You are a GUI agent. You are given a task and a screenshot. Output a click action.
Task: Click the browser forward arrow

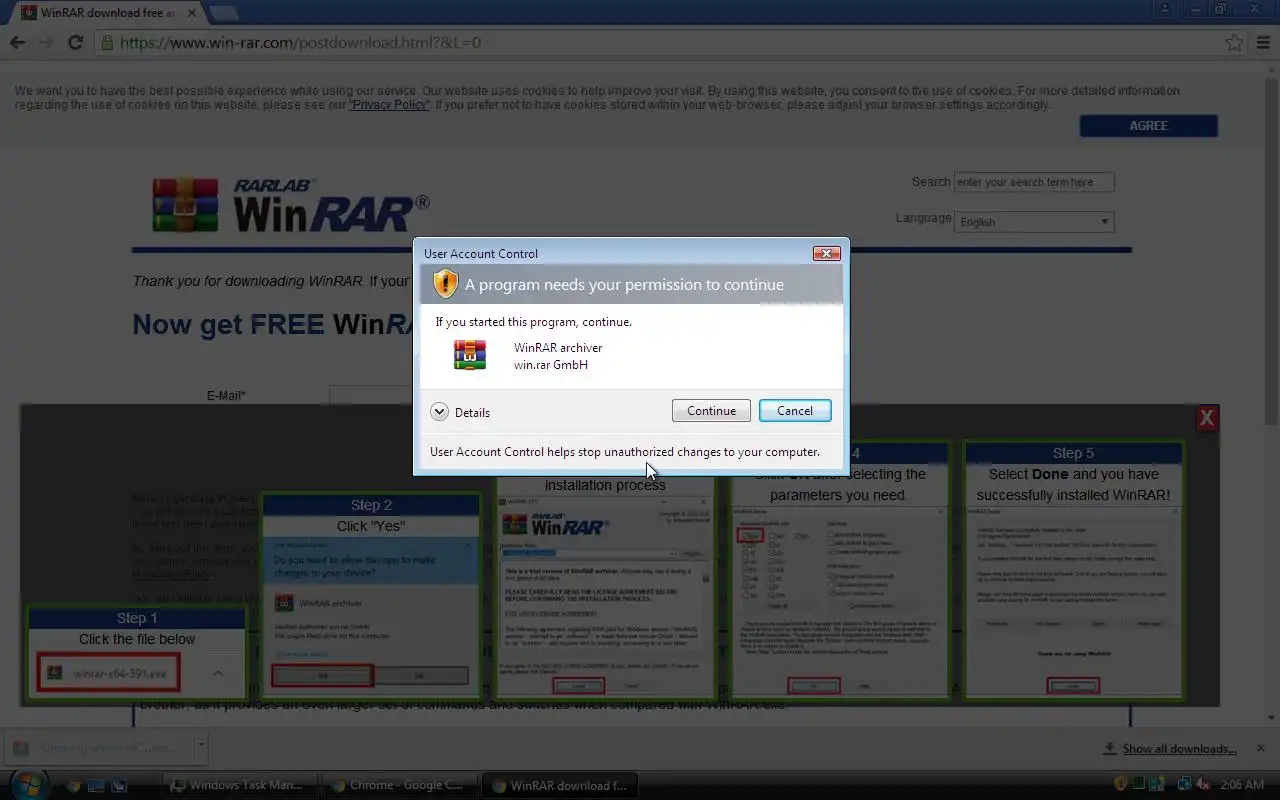(46, 43)
